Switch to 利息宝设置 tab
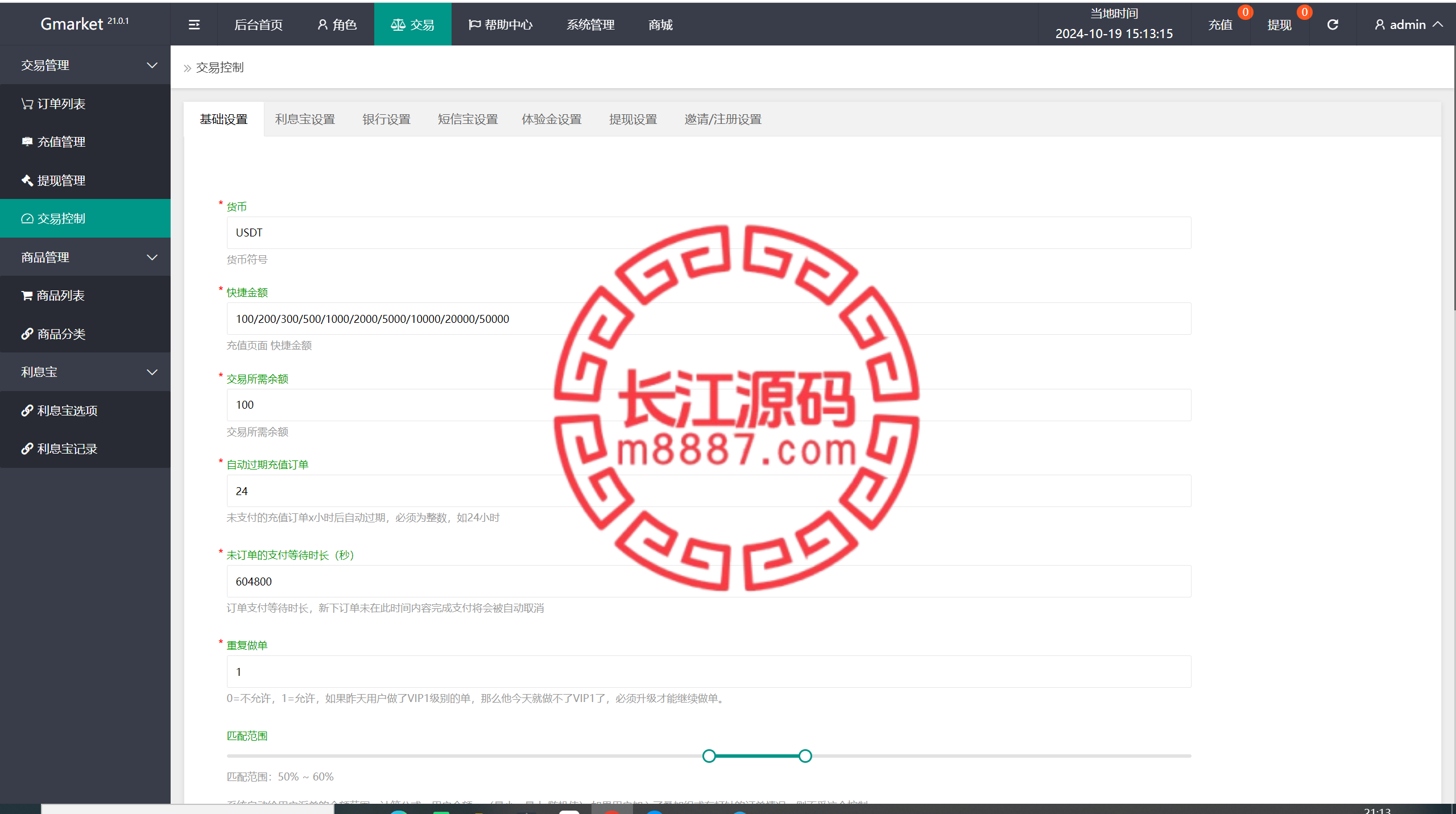The height and width of the screenshot is (814, 1456). (305, 119)
